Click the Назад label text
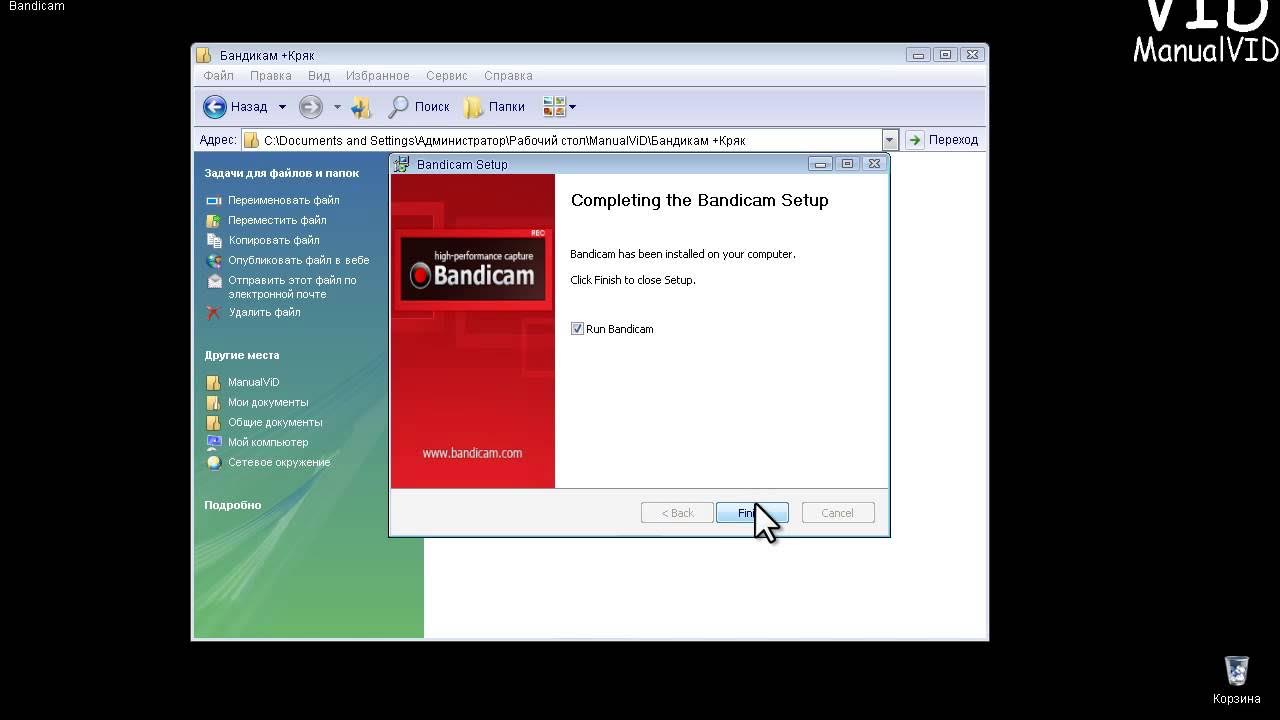 click(249, 107)
